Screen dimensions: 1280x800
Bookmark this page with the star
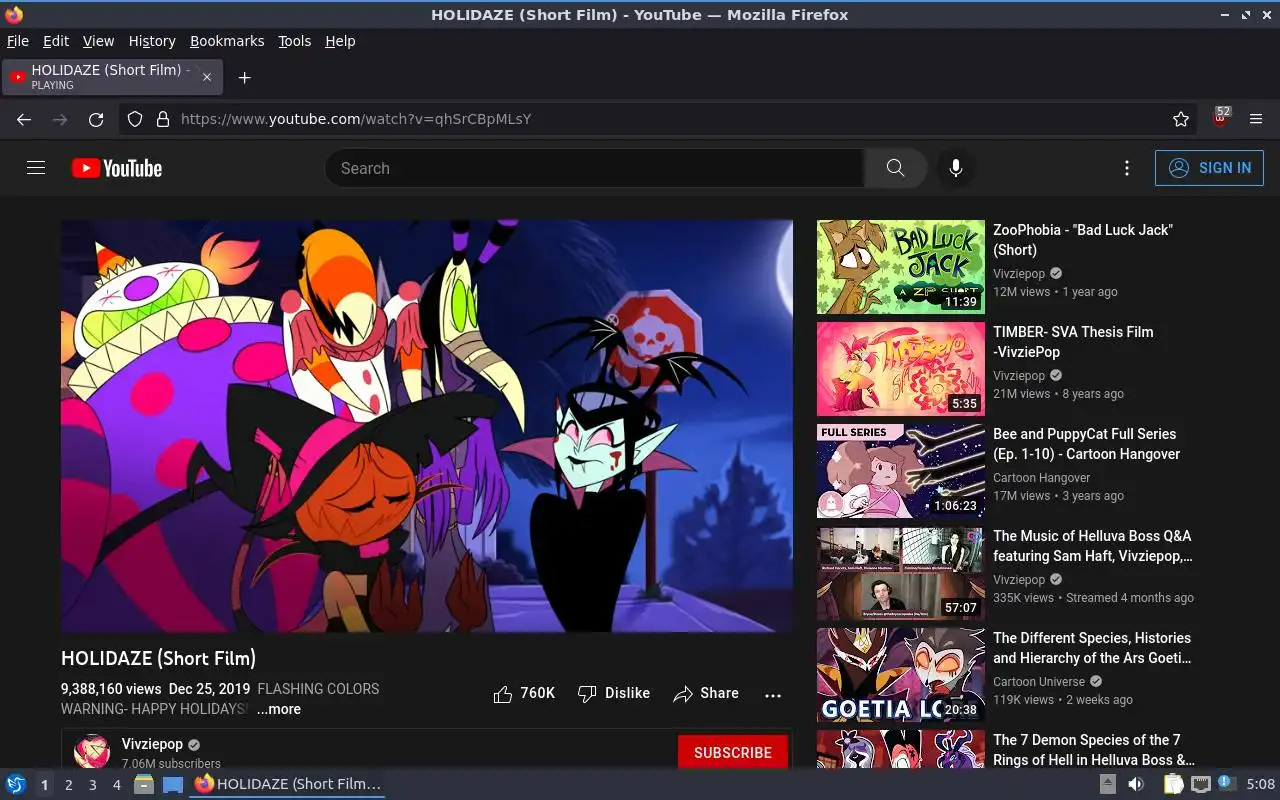(1181, 119)
